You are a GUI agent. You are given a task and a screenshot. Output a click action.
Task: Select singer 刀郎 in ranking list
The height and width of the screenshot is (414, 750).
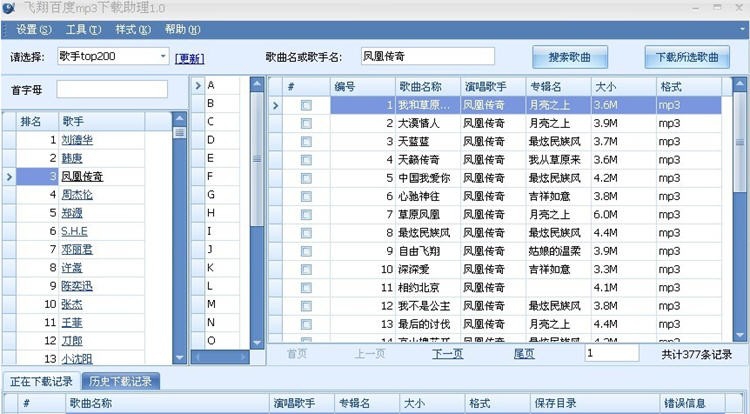click(72, 341)
